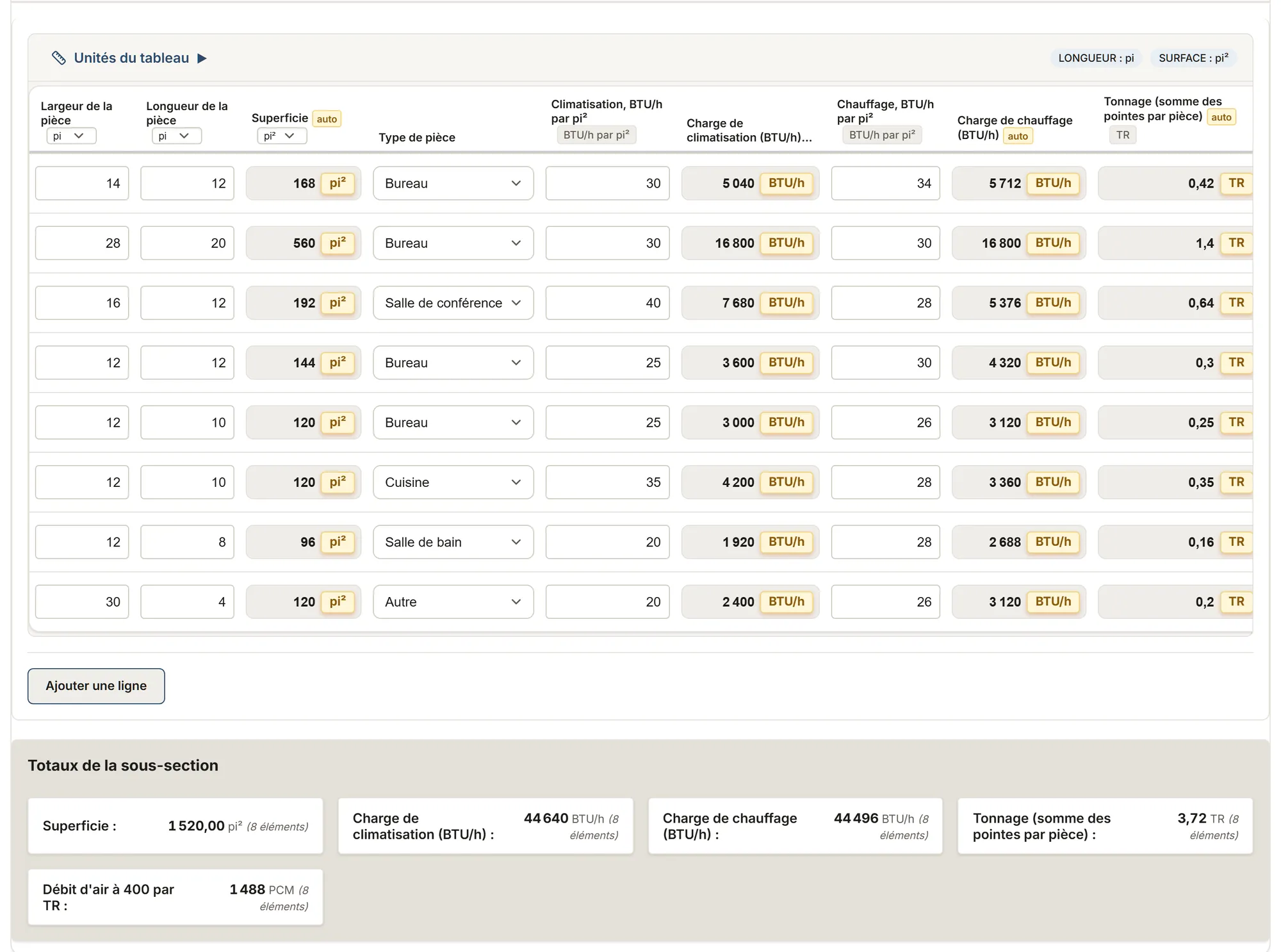The image size is (1281, 952).
Task: Open the Longueur de la pièce unit dropdown
Action: pos(177,136)
